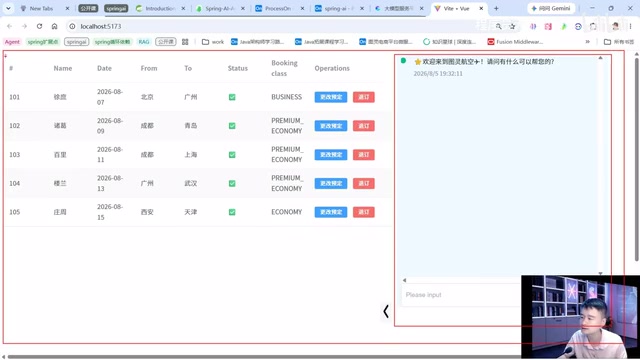640x360 pixels.
Task: Click the Booking class column header
Action: point(284,68)
